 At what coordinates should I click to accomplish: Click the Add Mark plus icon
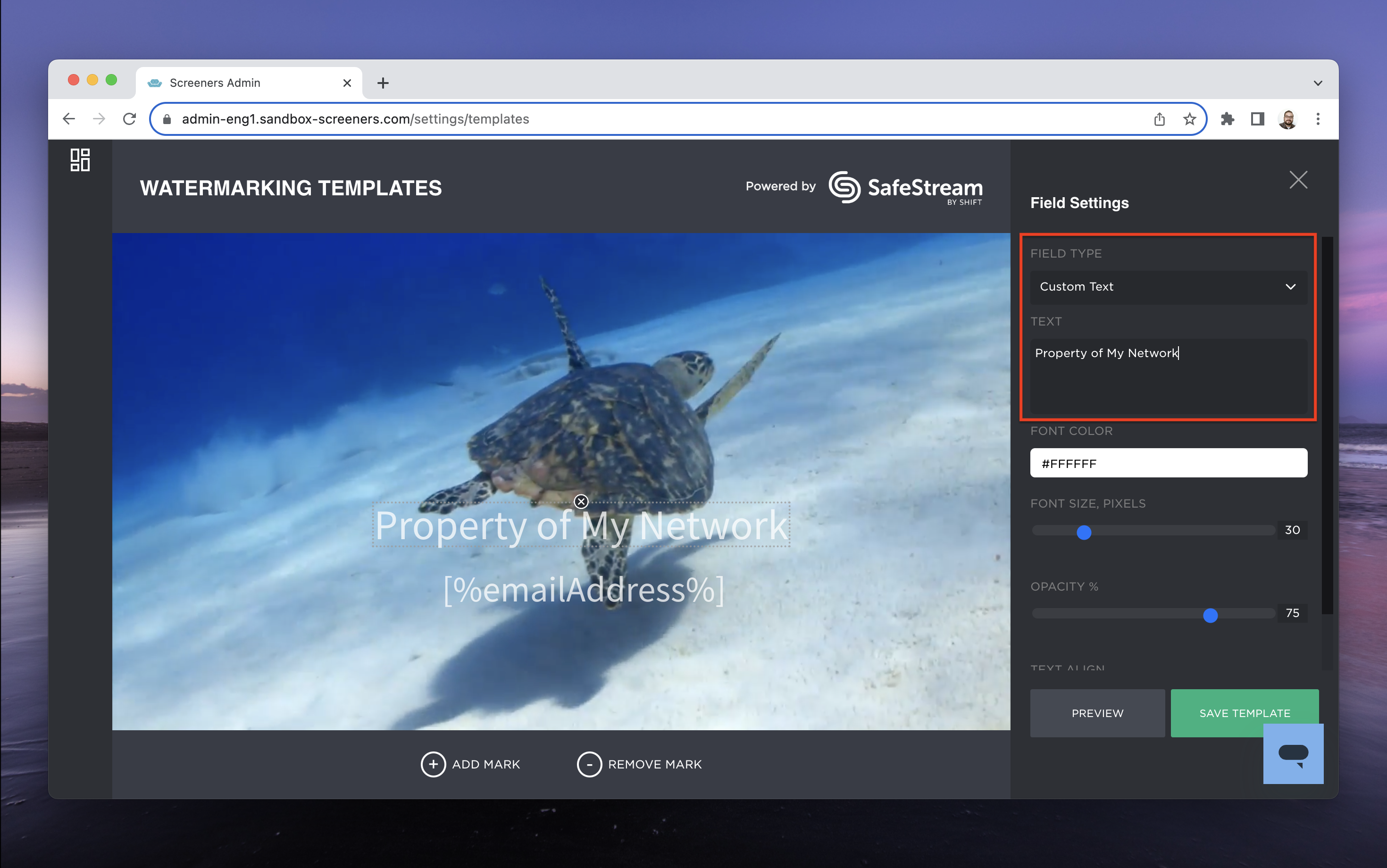(x=433, y=764)
